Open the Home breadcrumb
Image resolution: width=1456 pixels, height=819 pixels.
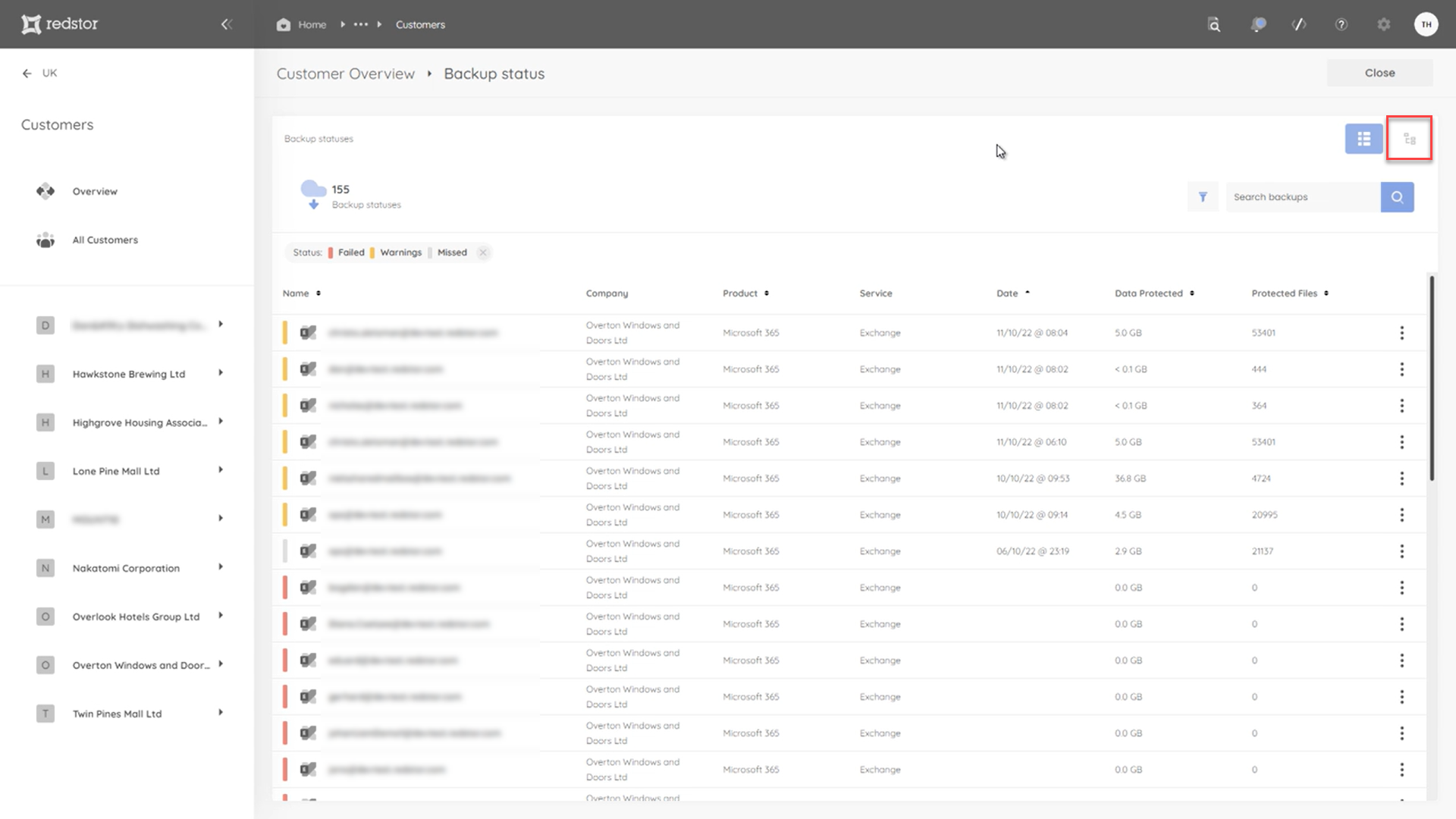pyautogui.click(x=302, y=24)
